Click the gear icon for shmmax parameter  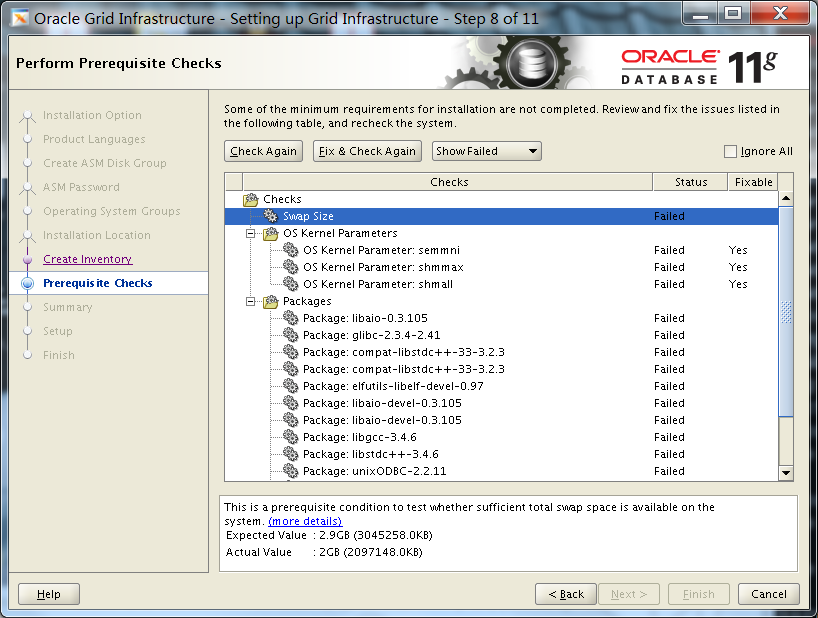[x=291, y=267]
